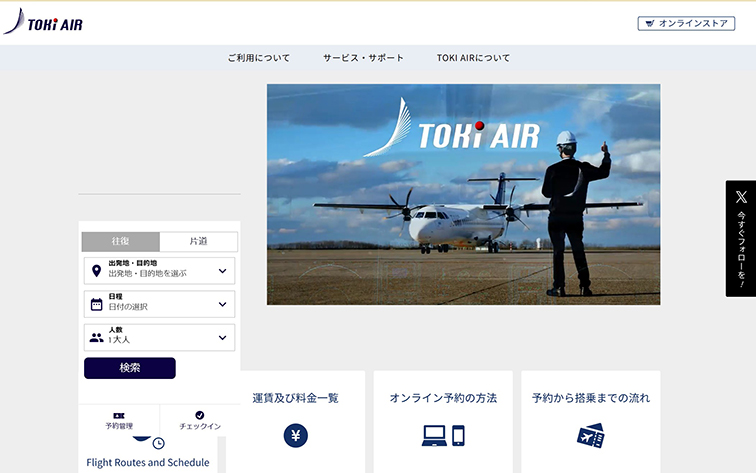This screenshot has height=473, width=756.
Task: Click the ticket icon above 予約管理
Action: (x=119, y=416)
